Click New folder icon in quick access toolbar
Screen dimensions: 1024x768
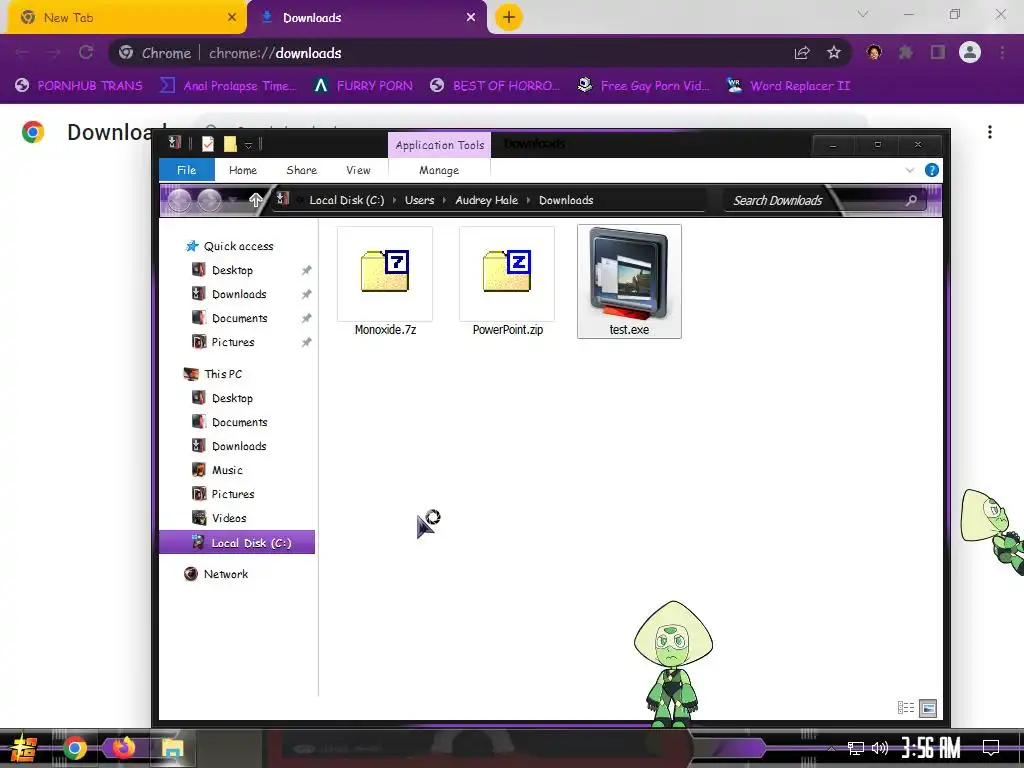tap(230, 144)
